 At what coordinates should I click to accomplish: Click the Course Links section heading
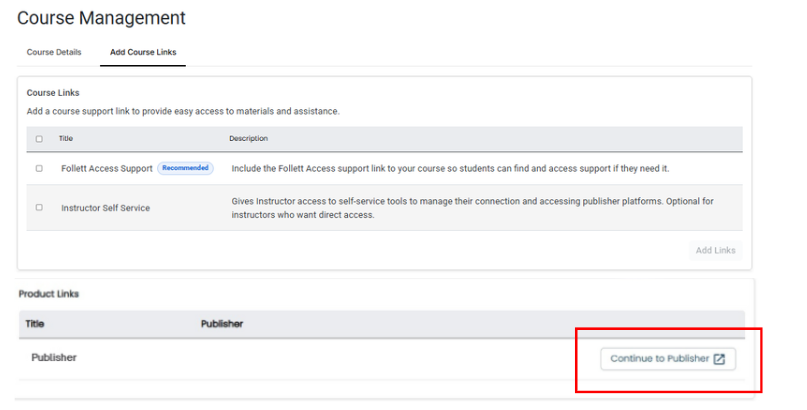pyautogui.click(x=53, y=93)
